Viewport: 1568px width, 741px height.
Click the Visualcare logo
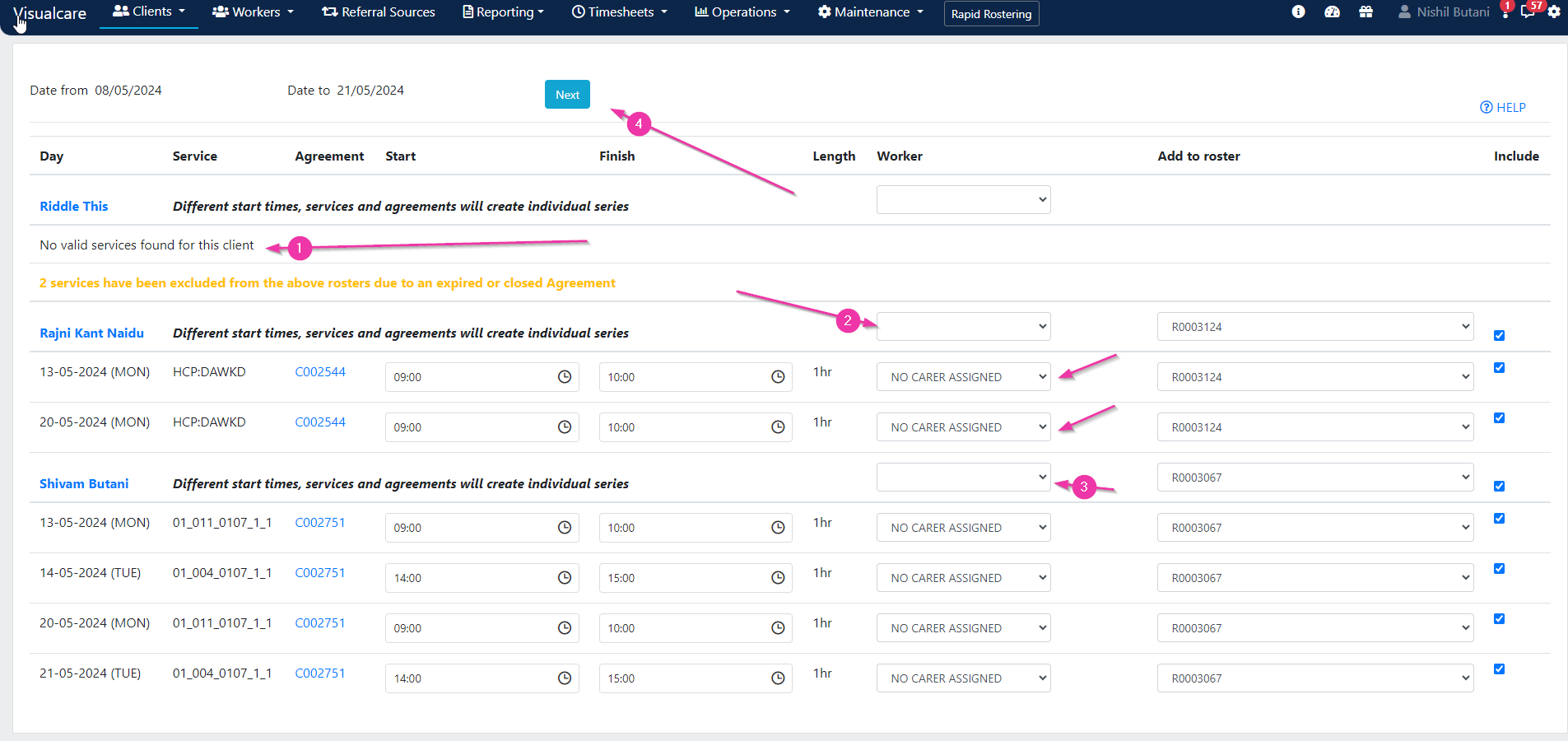[50, 13]
